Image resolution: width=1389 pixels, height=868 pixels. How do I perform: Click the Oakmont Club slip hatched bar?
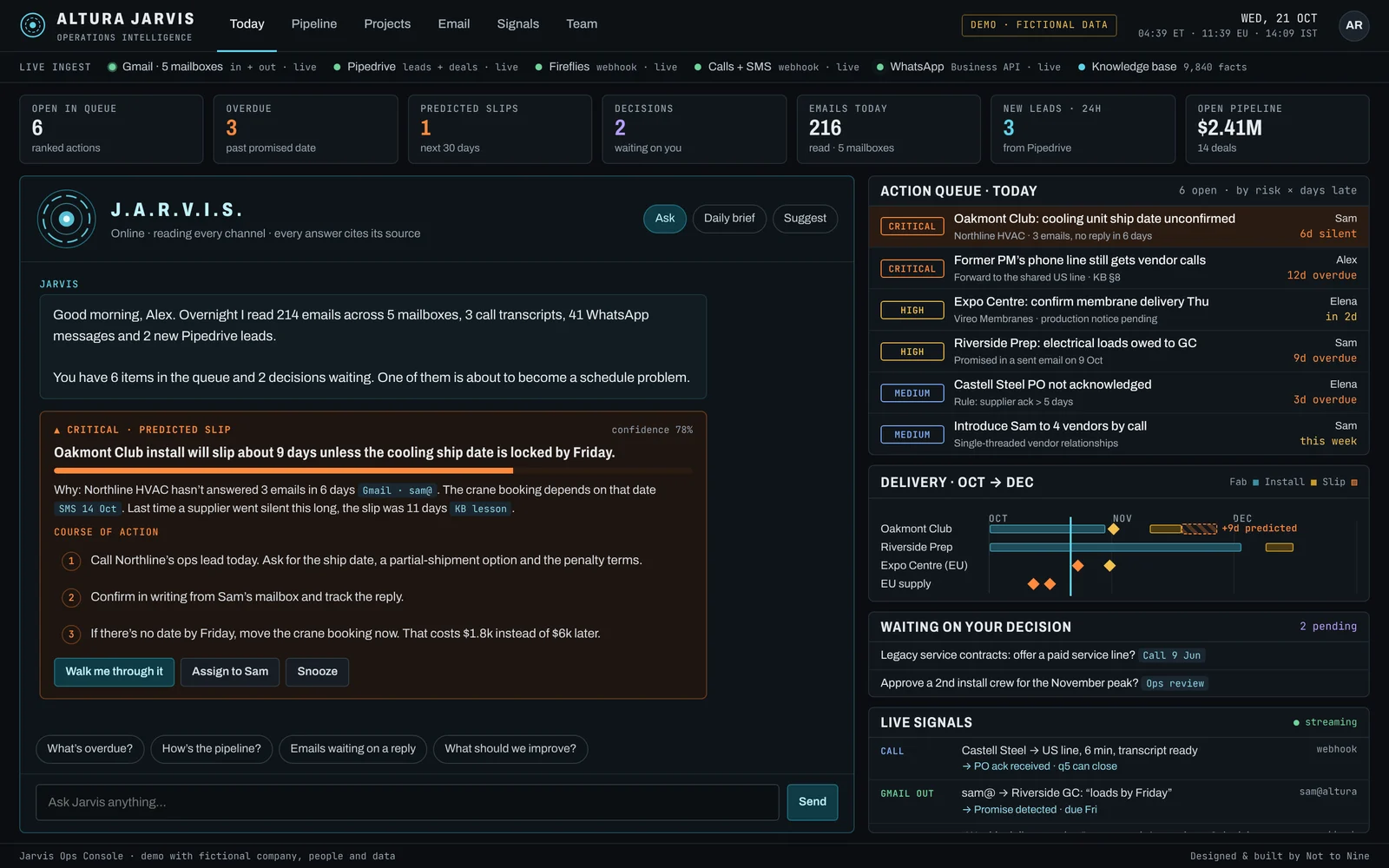[x=1199, y=529]
